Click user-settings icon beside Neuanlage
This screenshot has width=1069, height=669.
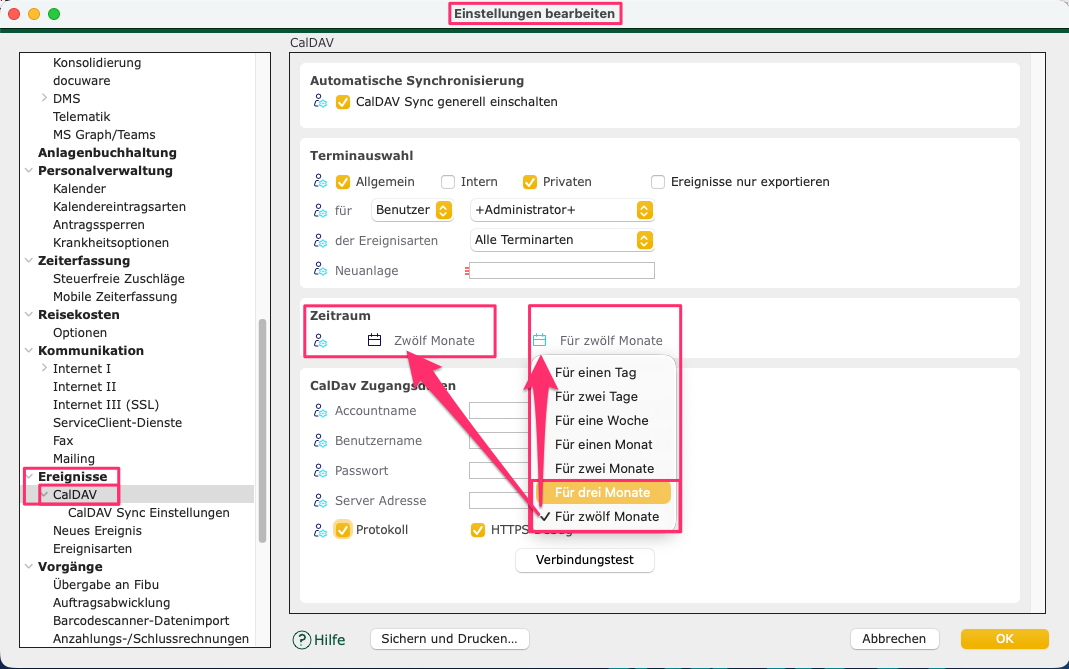[x=320, y=270]
